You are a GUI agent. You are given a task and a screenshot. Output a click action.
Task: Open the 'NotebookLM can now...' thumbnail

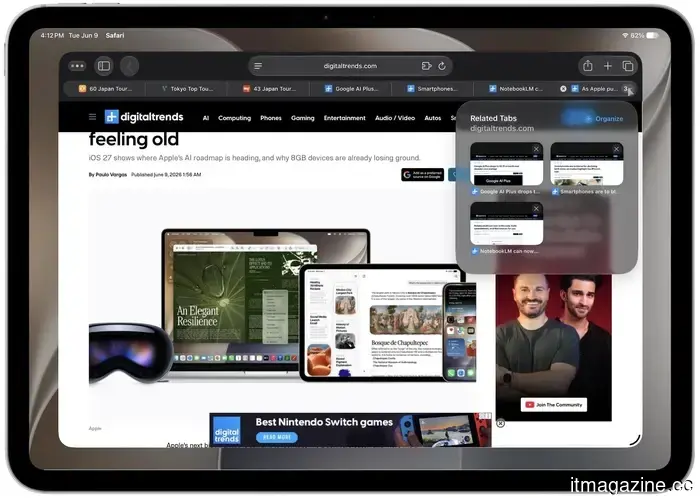tap(506, 223)
